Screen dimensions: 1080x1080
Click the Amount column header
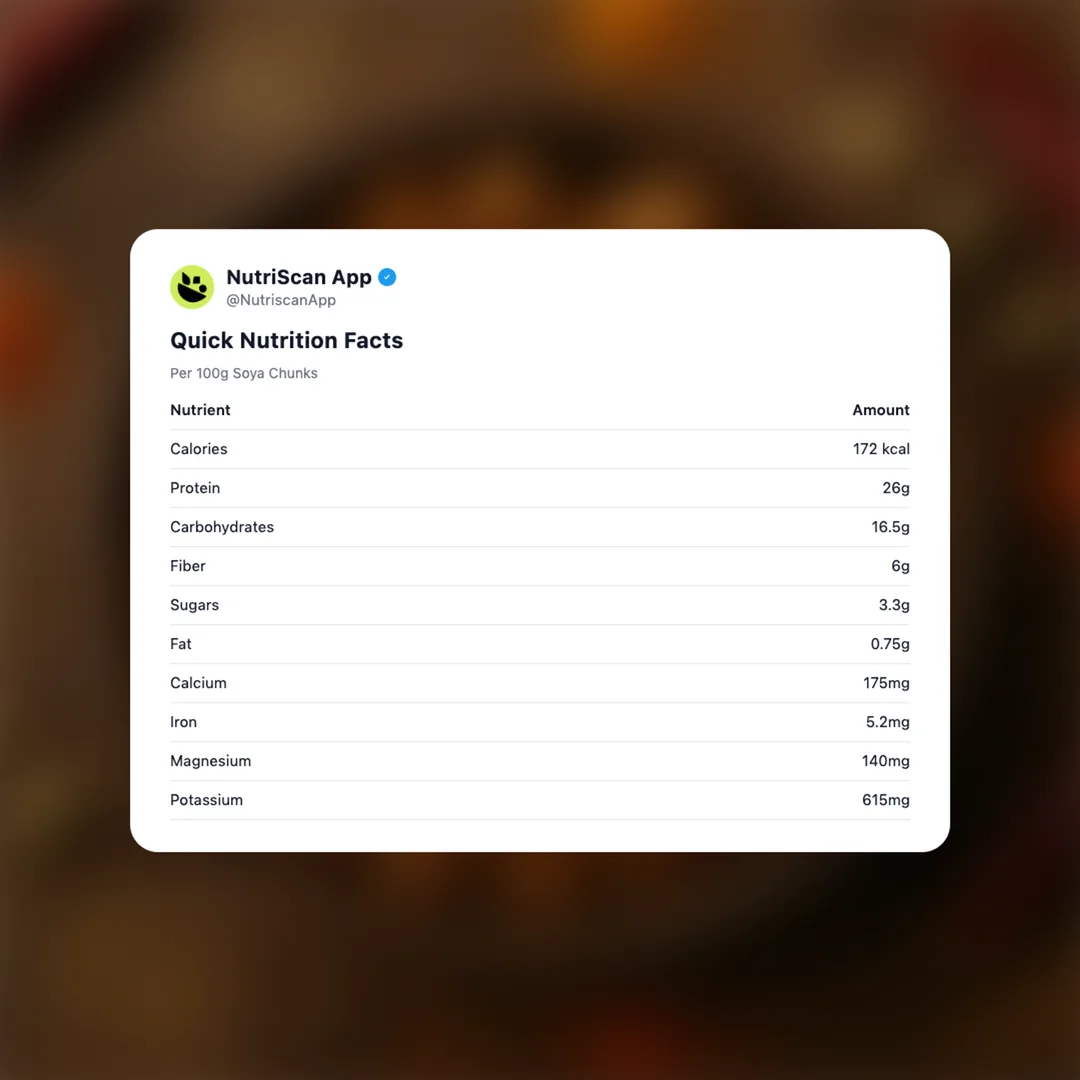click(880, 410)
